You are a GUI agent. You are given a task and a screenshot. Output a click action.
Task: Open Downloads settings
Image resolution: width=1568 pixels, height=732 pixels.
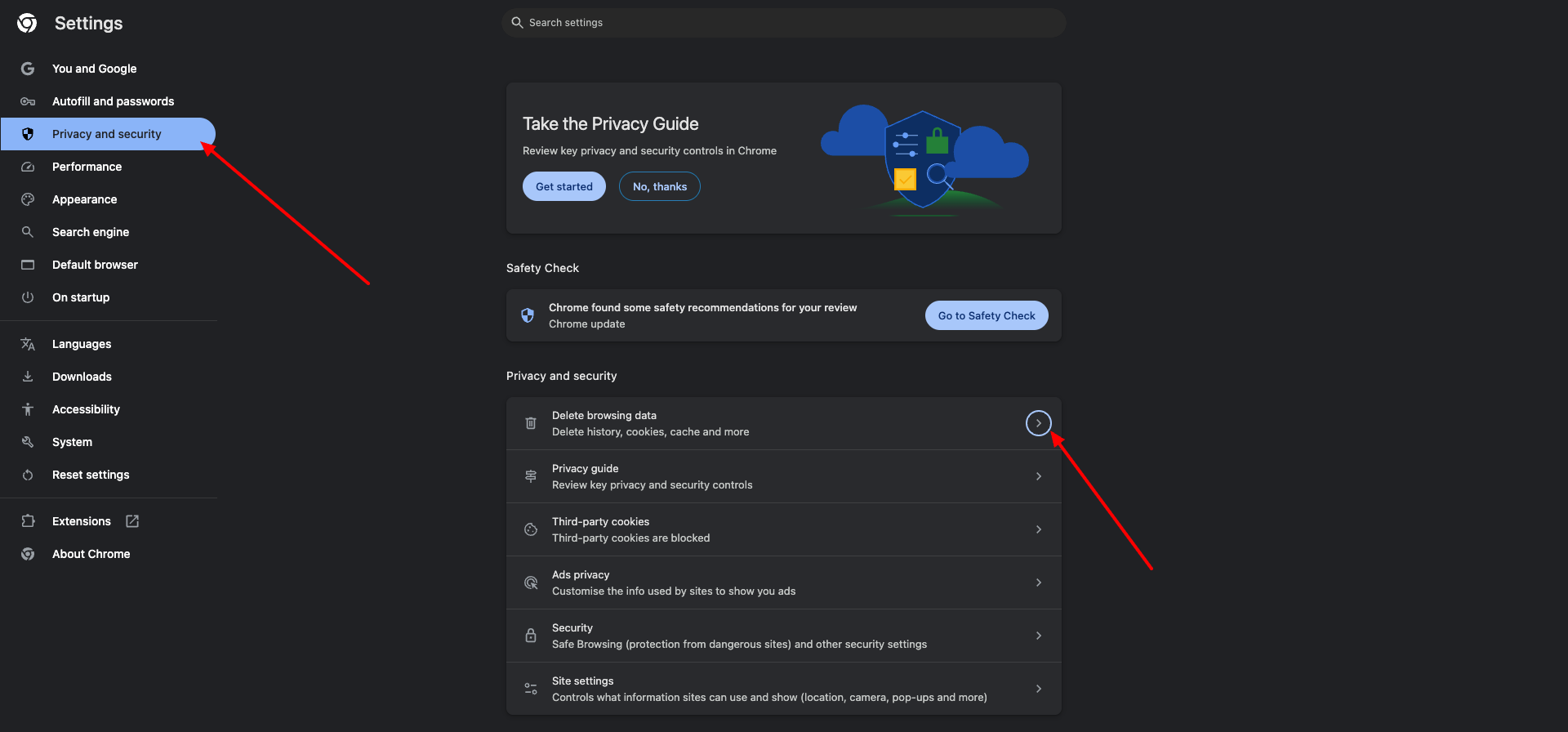click(108, 377)
